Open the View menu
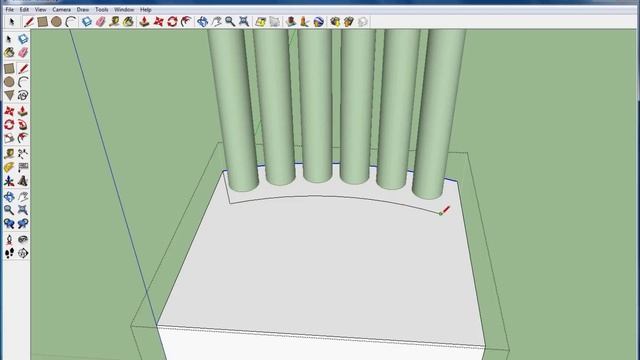Image resolution: width=640 pixels, height=360 pixels. [40, 9]
